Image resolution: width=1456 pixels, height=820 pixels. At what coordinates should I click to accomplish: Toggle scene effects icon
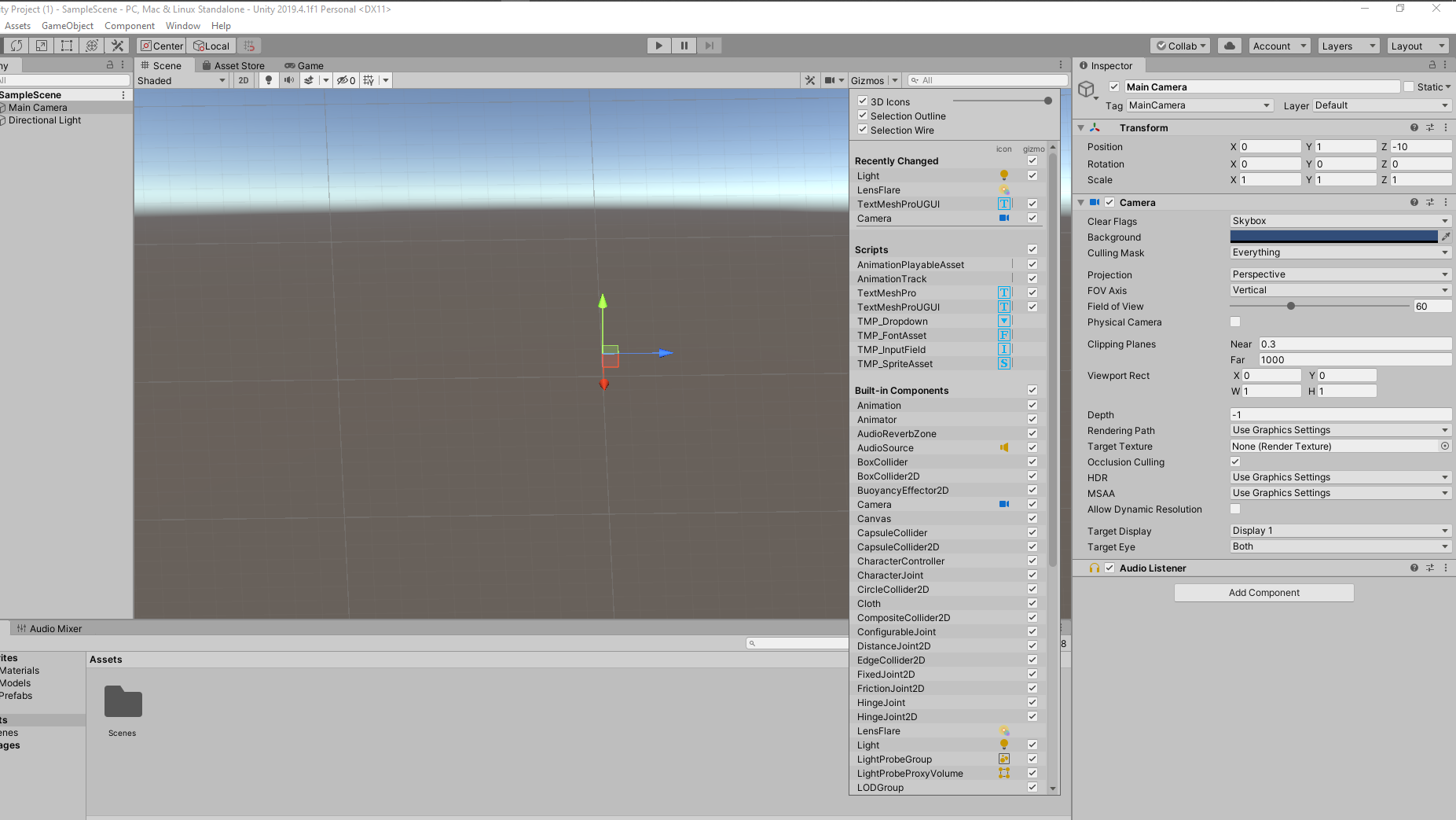click(309, 80)
